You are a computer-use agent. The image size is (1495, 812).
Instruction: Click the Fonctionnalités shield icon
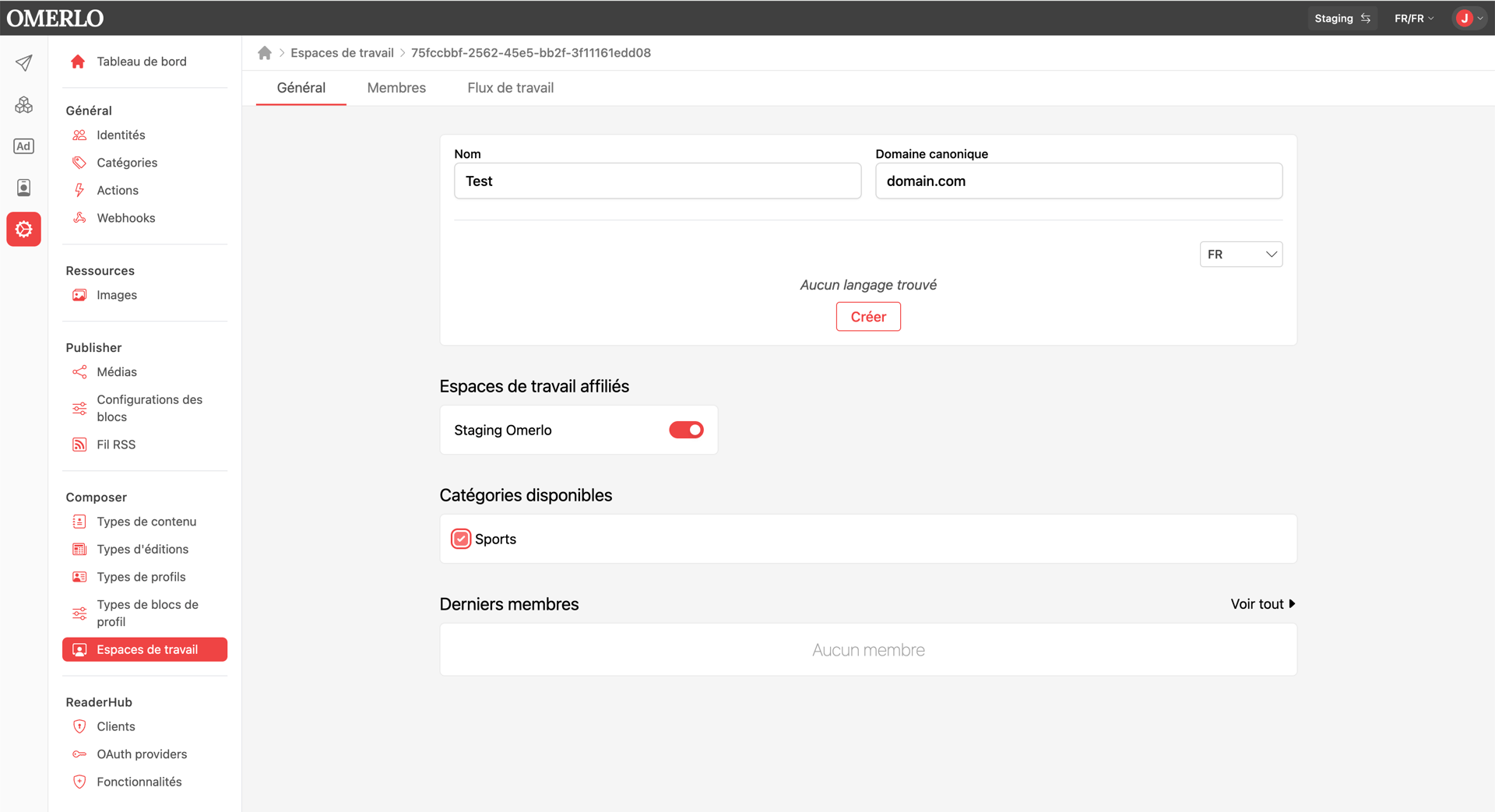pyautogui.click(x=79, y=782)
